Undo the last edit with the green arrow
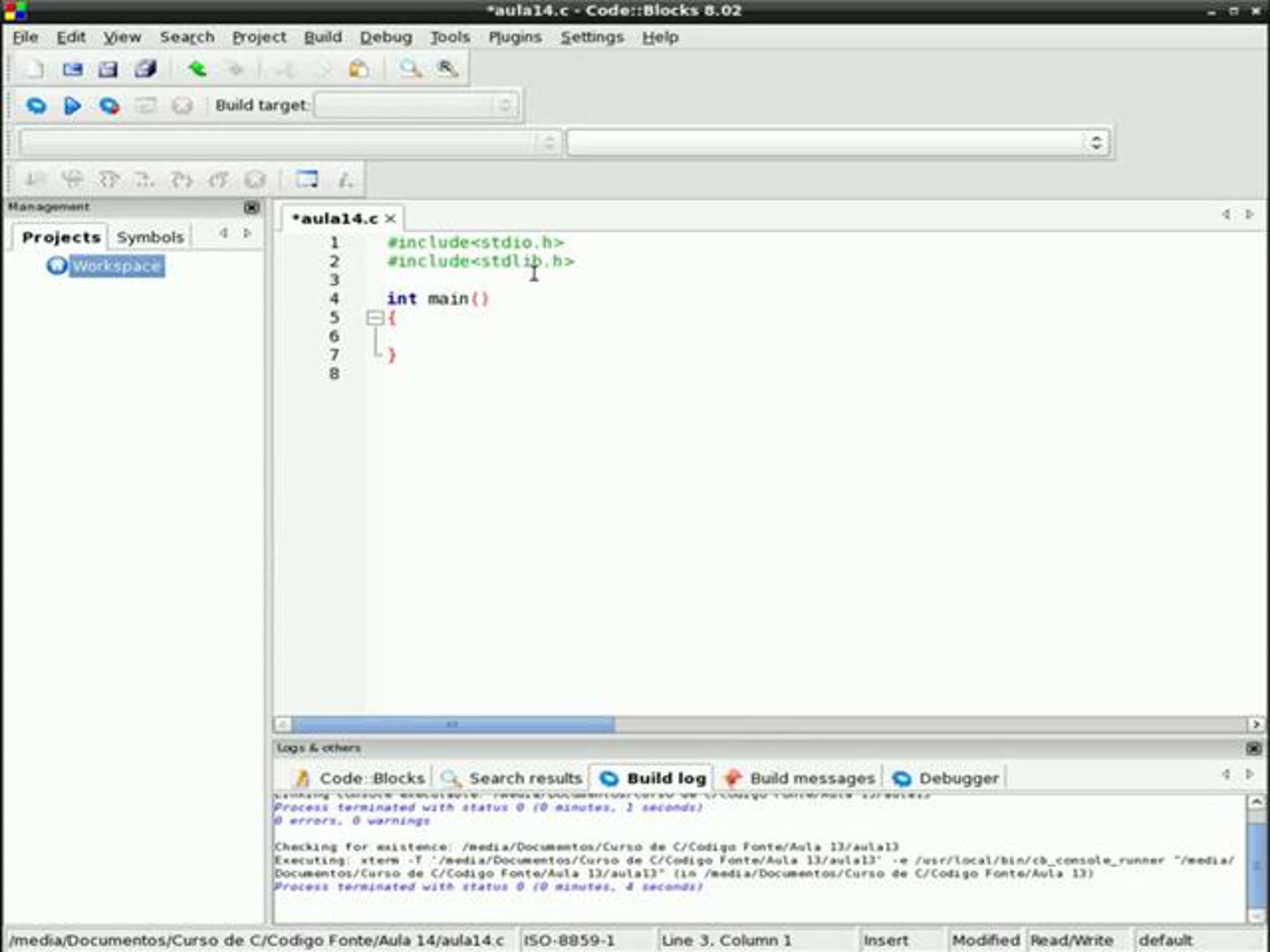1270x952 pixels. 197,69
